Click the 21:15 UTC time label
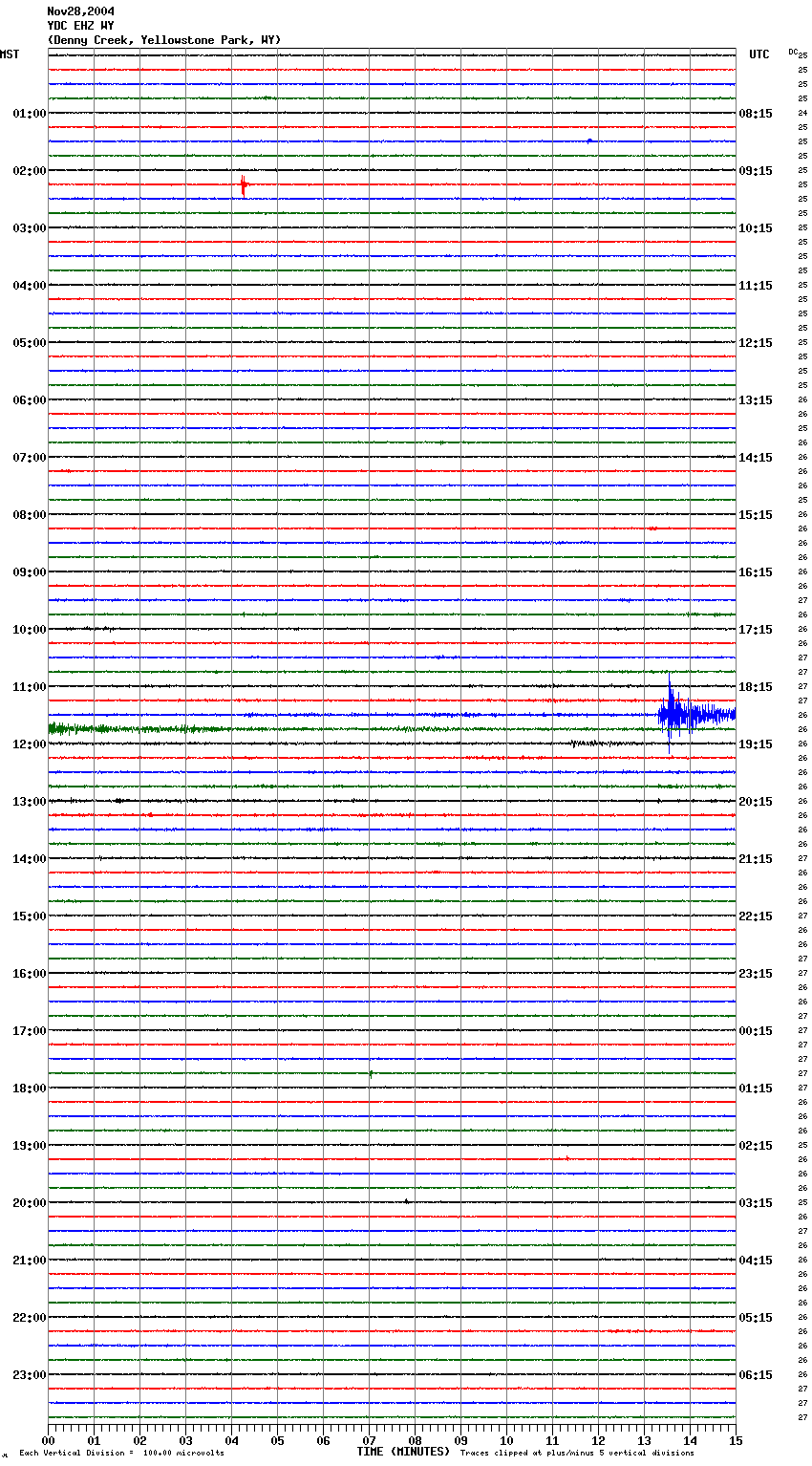The width and height of the screenshot is (812, 1466). (756, 859)
